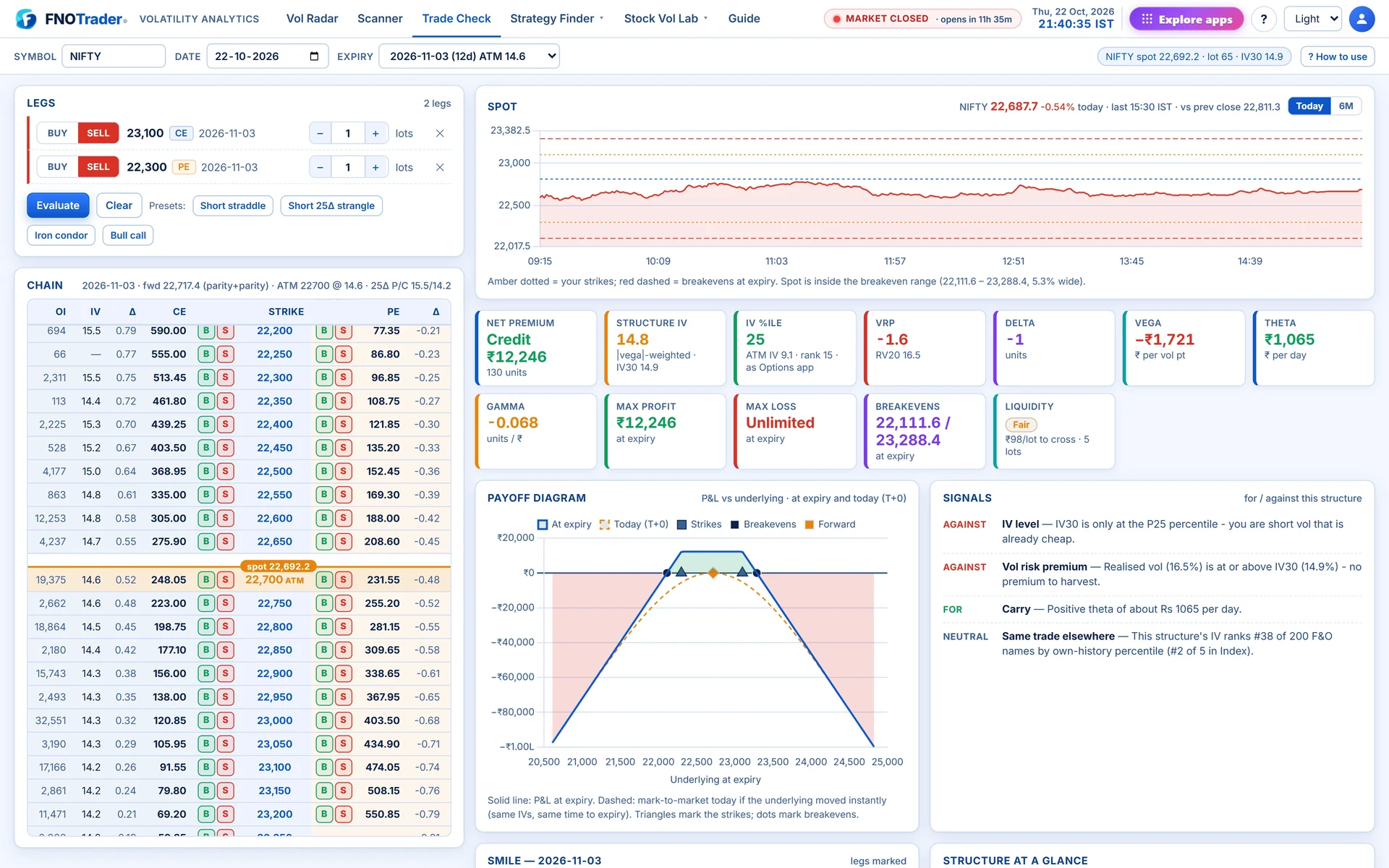Screen dimensions: 1389x868
Task: Click the Evaluate button
Action: [58, 205]
